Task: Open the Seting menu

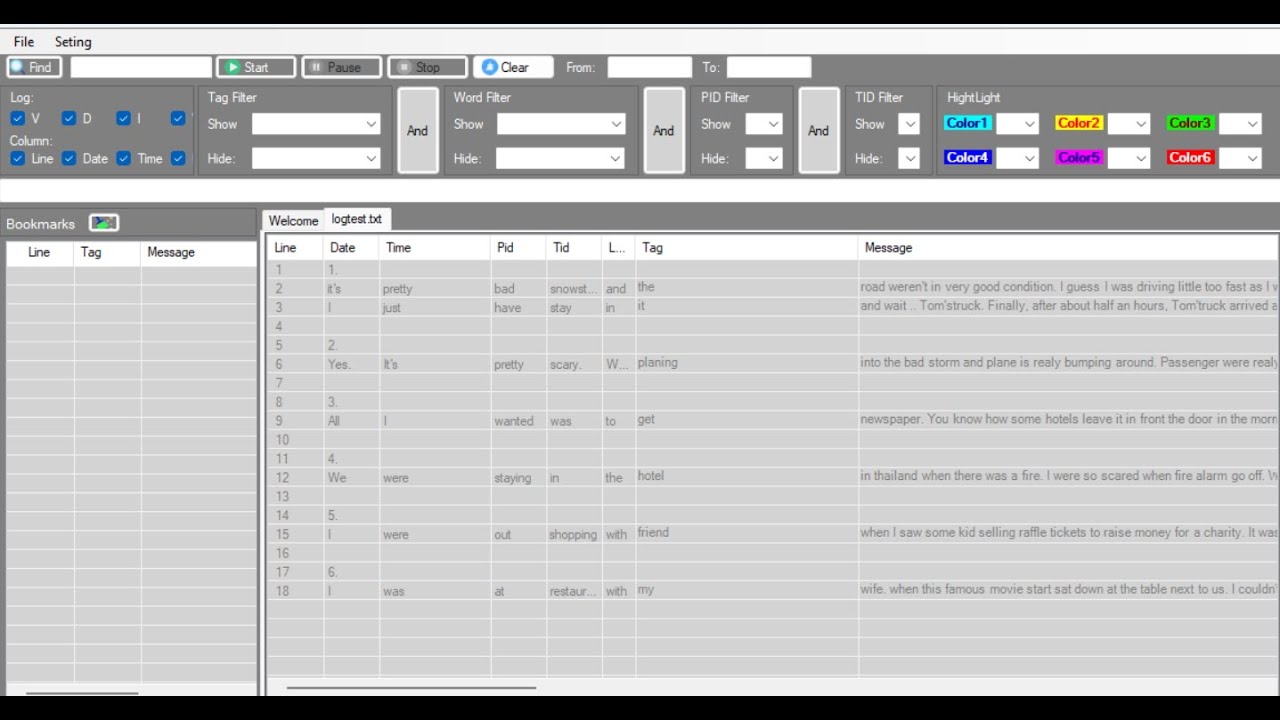Action: [73, 41]
